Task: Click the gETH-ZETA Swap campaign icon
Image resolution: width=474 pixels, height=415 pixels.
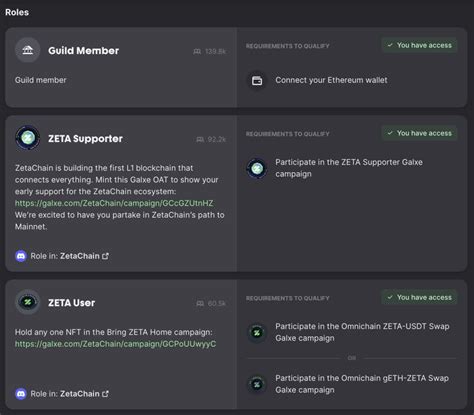Action: pos(257,384)
